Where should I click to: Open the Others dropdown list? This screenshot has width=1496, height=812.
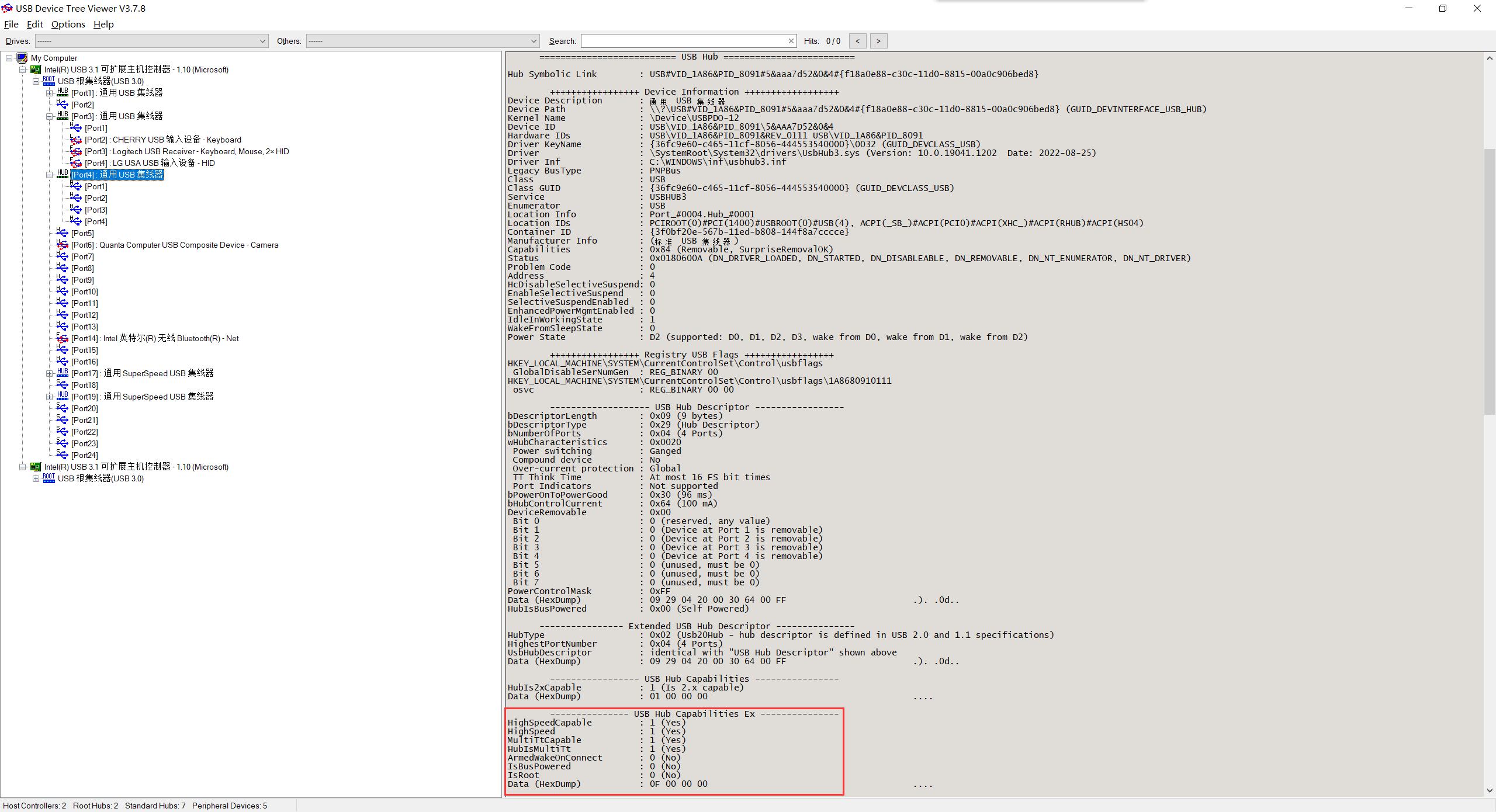coord(534,41)
